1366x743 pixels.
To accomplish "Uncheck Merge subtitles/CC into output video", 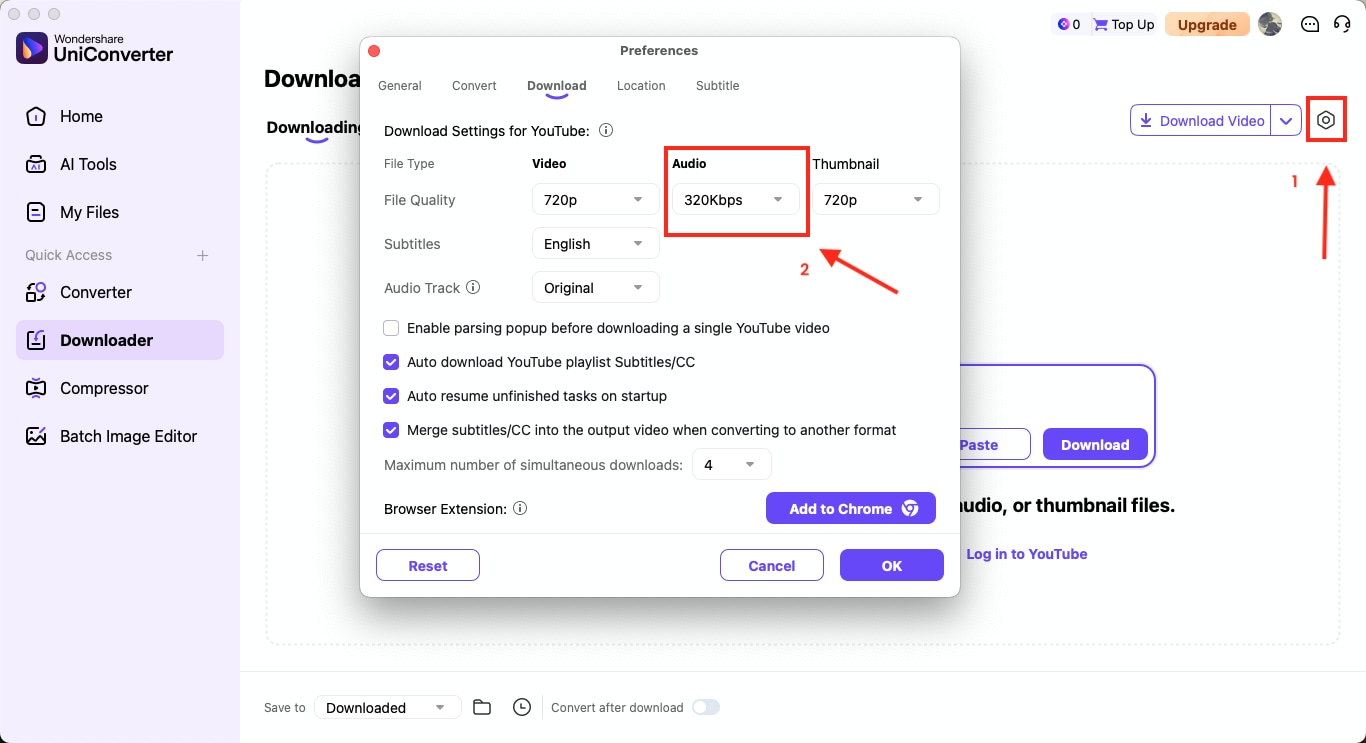I will [391, 430].
